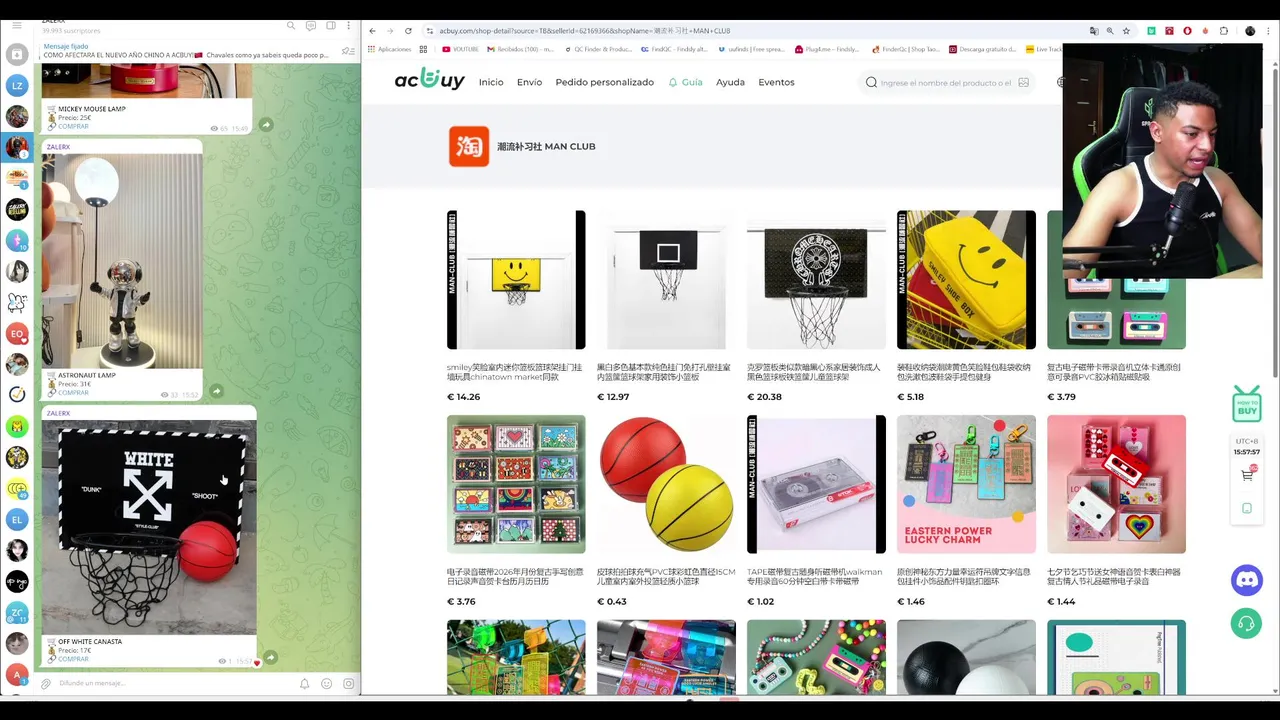Open the channel comments icon in Telegram
This screenshot has height=720, width=1280.
coord(312,26)
